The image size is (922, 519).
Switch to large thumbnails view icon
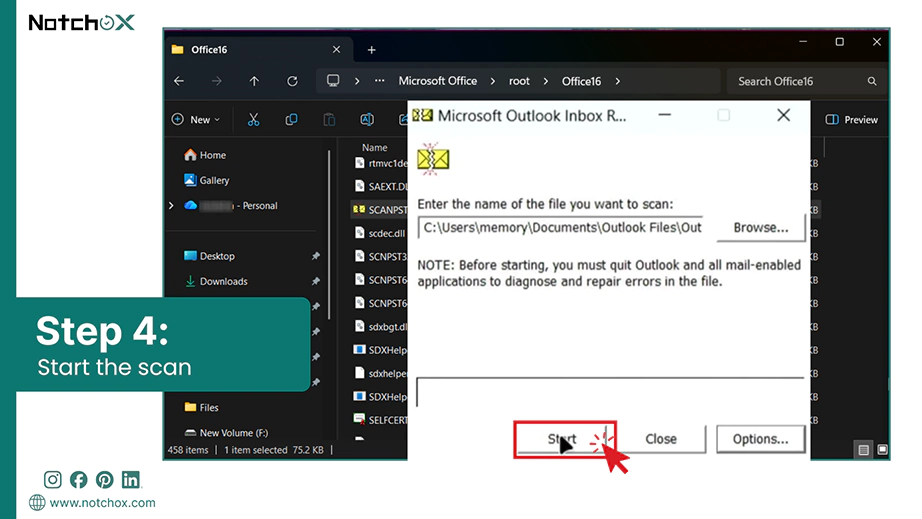coord(883,450)
